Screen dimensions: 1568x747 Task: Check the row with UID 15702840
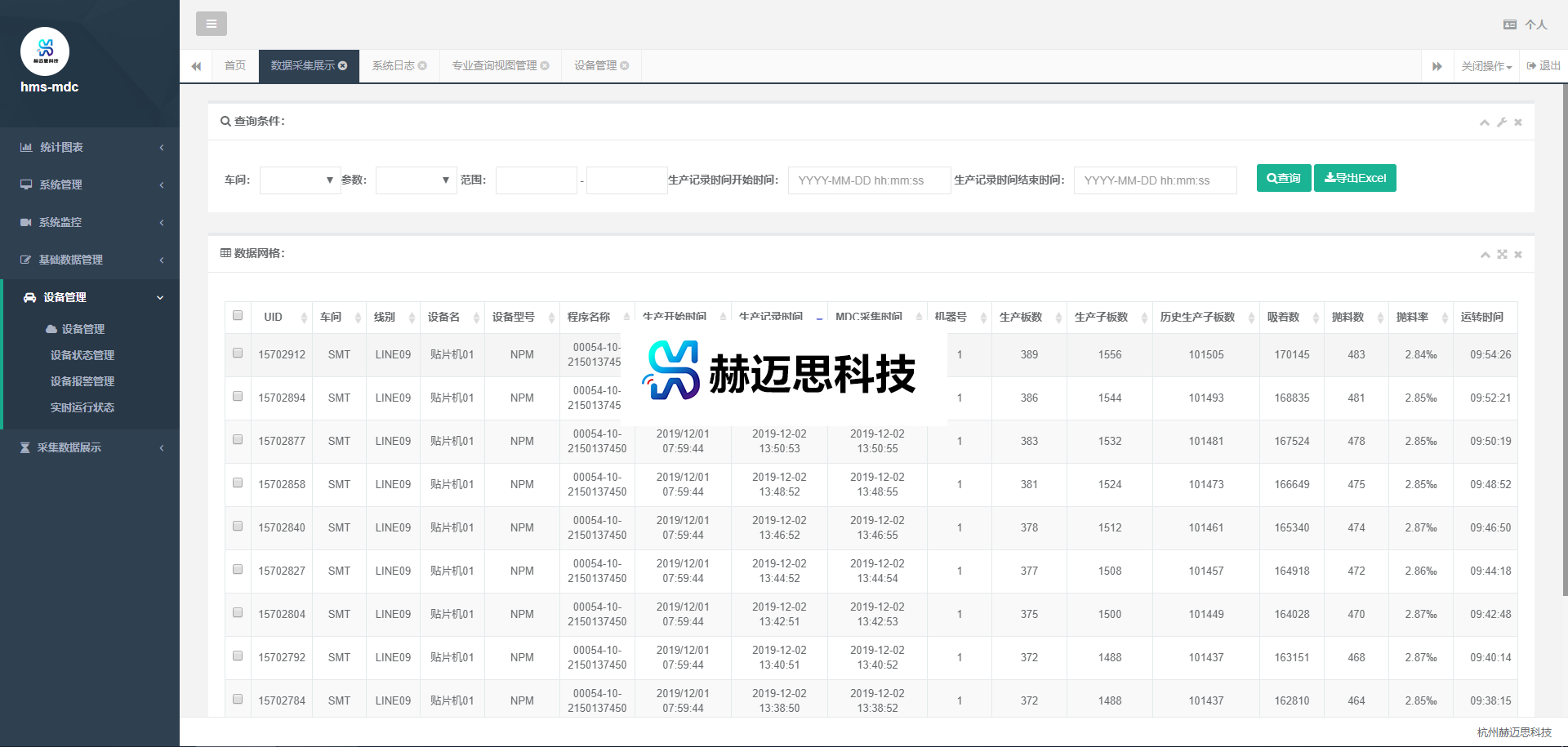(x=238, y=526)
